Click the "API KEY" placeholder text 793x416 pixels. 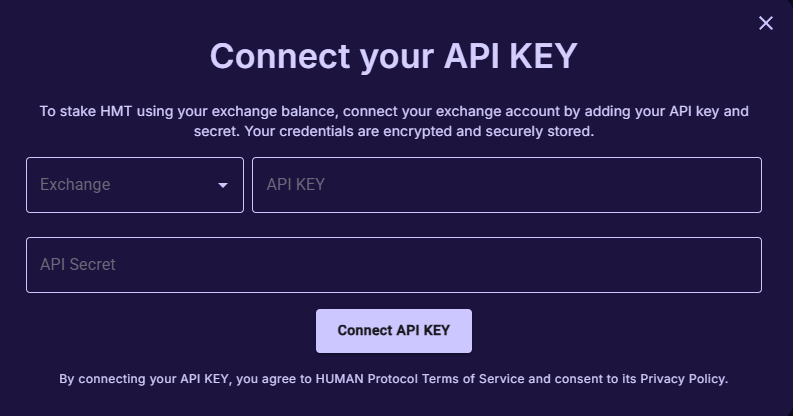[x=295, y=185]
